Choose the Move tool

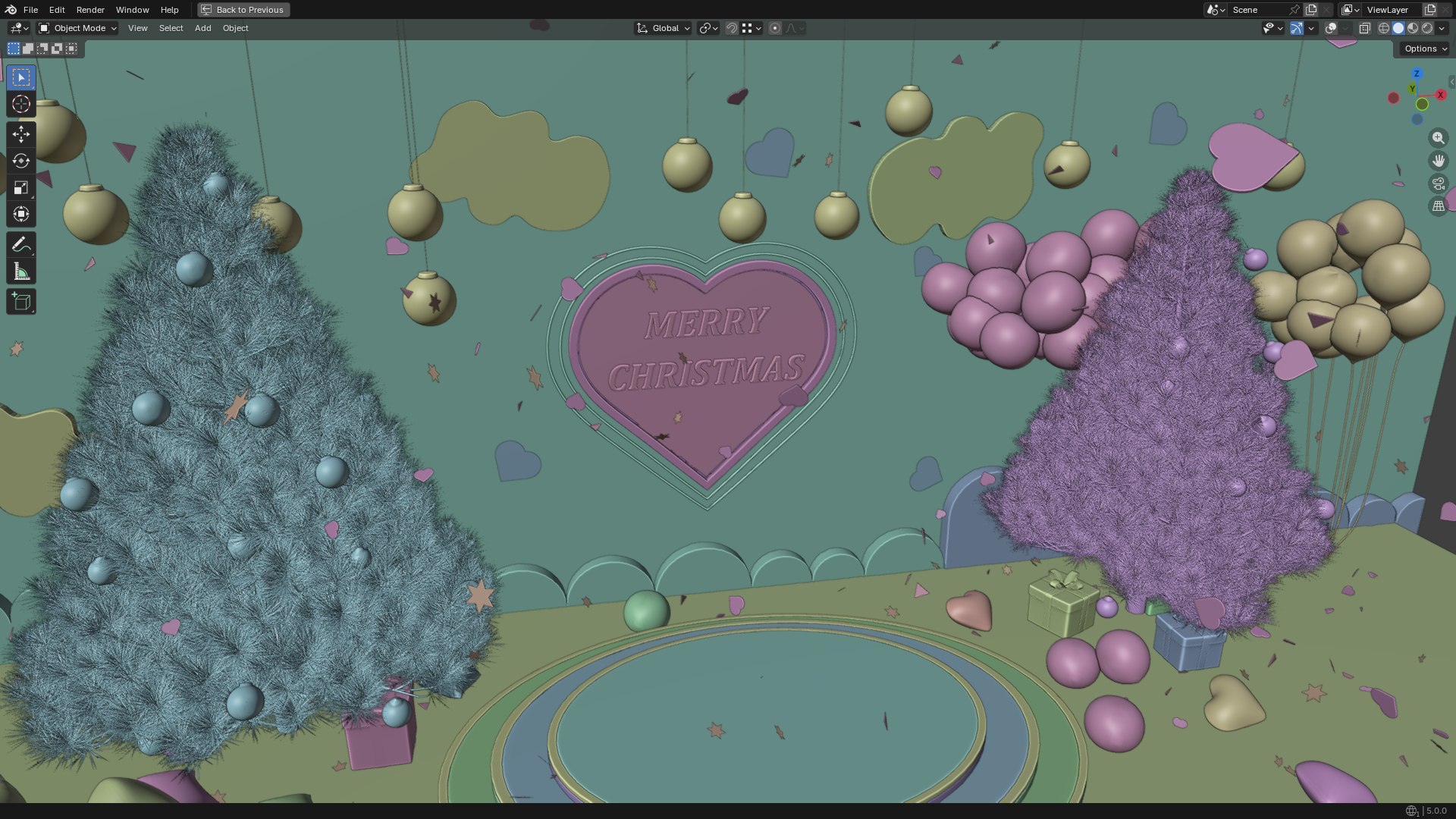(21, 134)
